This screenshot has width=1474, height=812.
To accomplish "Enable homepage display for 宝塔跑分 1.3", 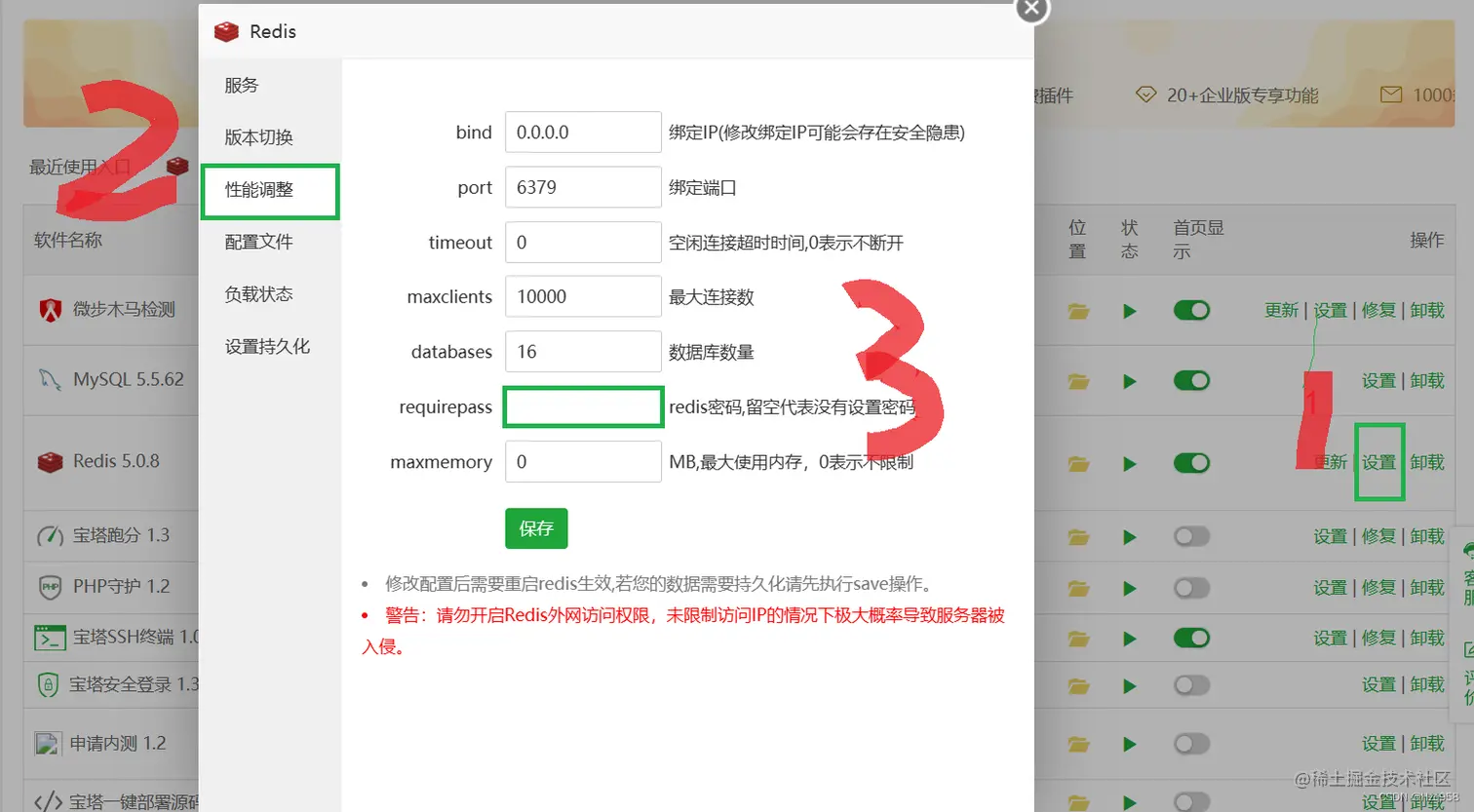I will coord(1191,536).
